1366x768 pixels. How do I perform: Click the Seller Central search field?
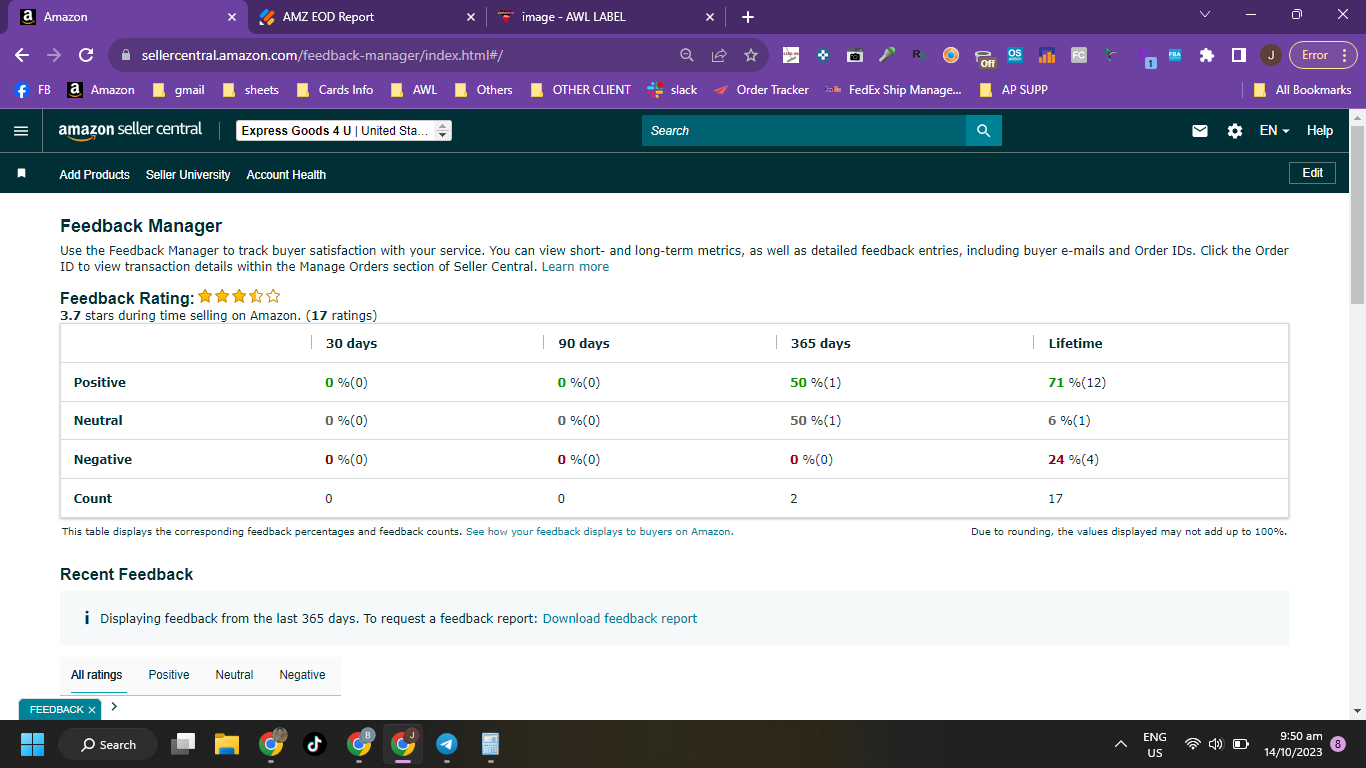click(804, 131)
